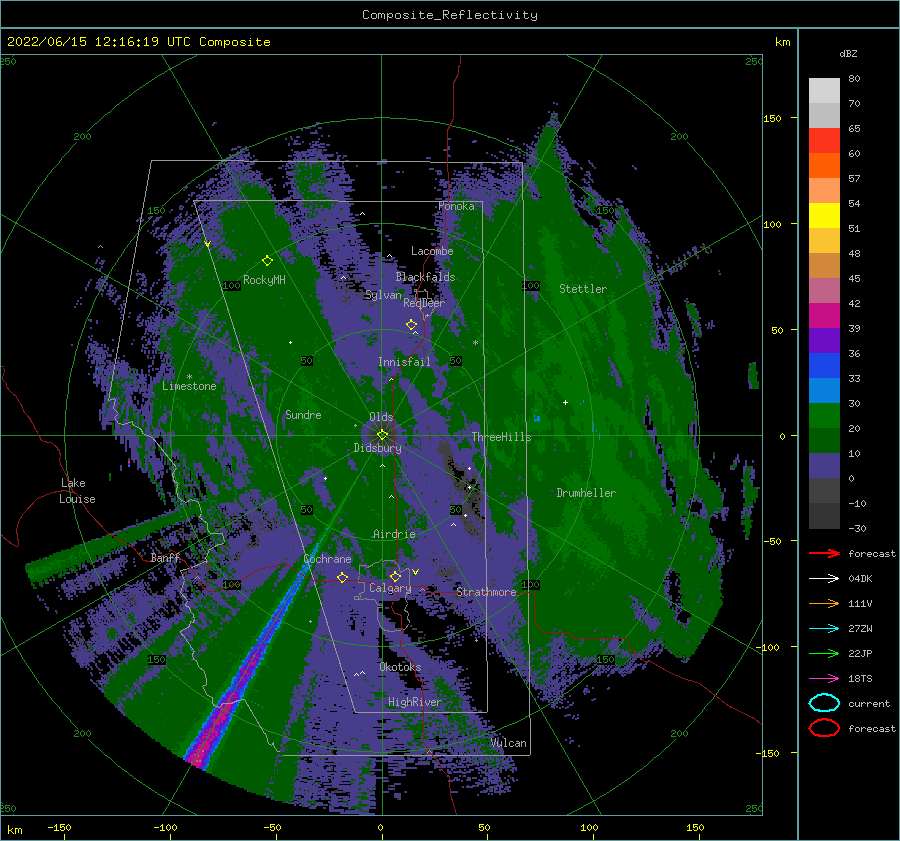Click the dBZ heading above the color scale
This screenshot has height=841, width=900.
pos(848,53)
